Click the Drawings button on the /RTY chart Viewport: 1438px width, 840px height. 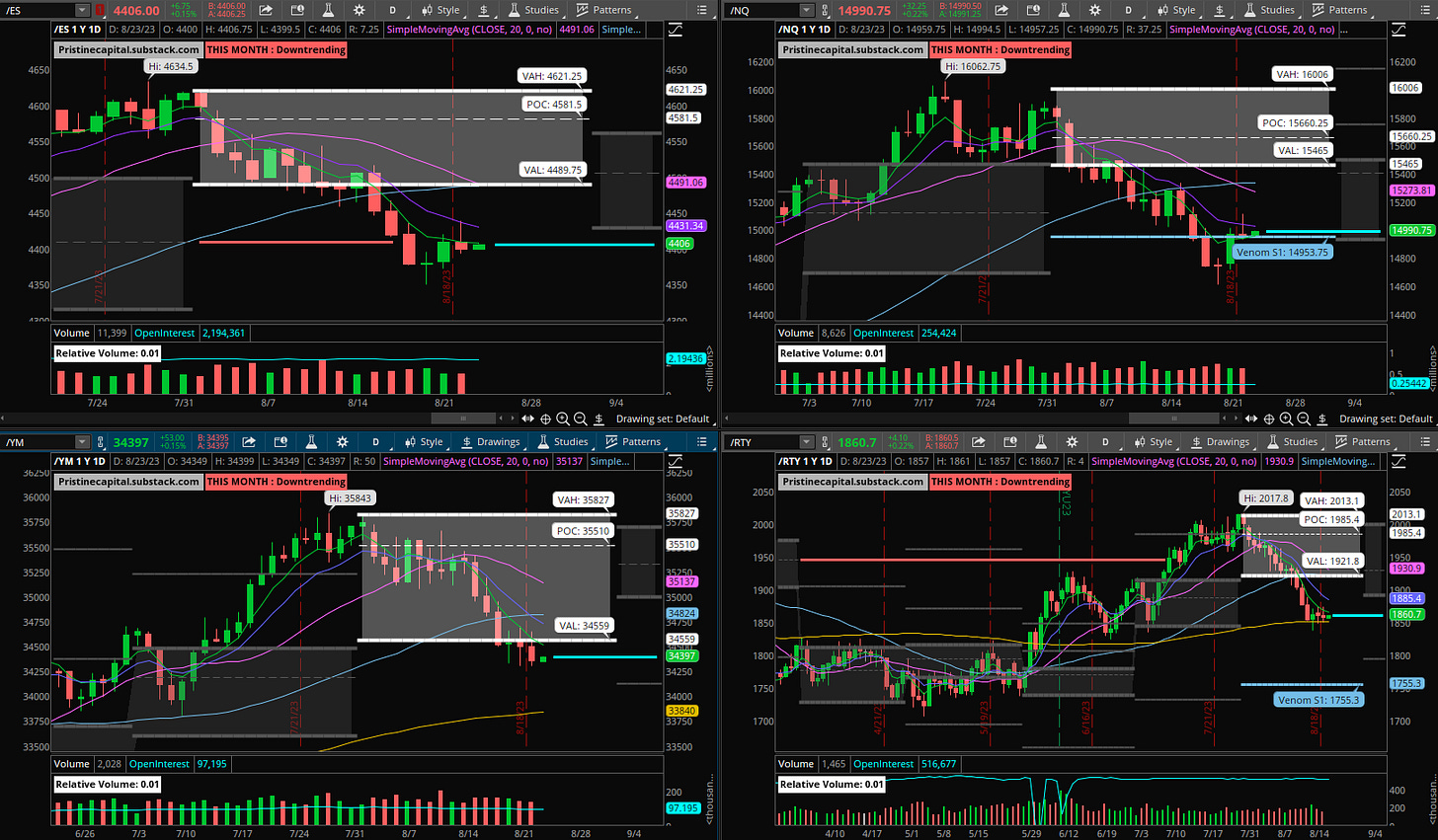[x=1219, y=441]
